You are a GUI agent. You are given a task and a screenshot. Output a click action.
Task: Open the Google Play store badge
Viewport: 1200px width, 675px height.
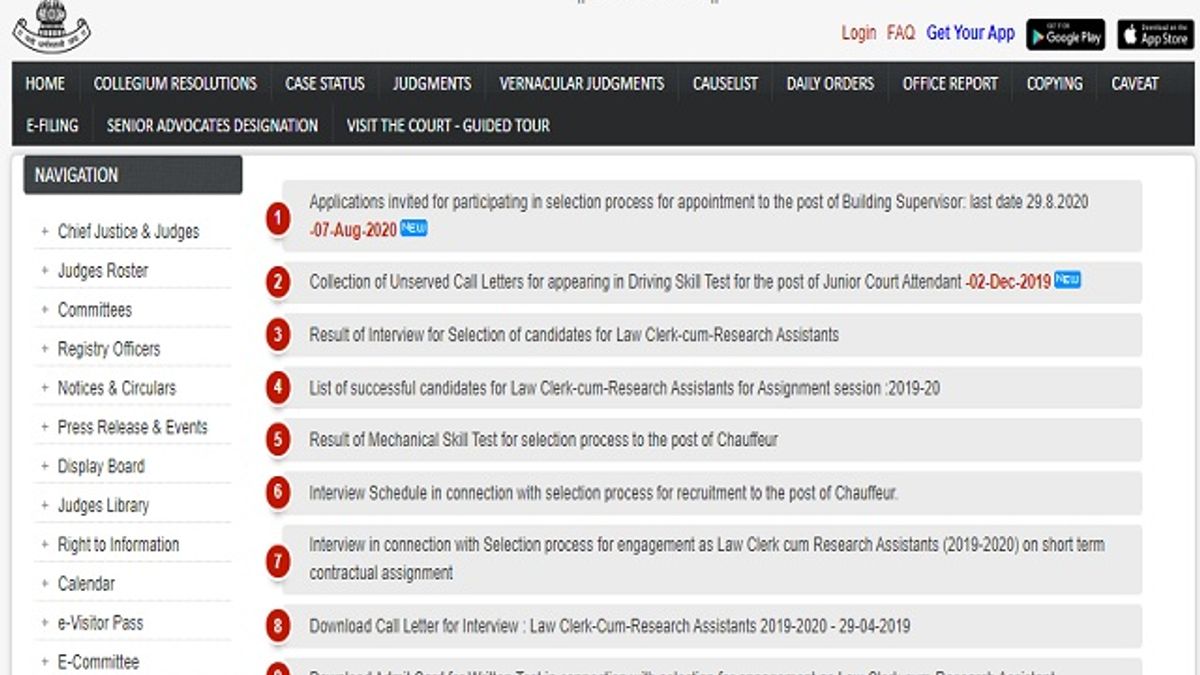coord(1065,34)
